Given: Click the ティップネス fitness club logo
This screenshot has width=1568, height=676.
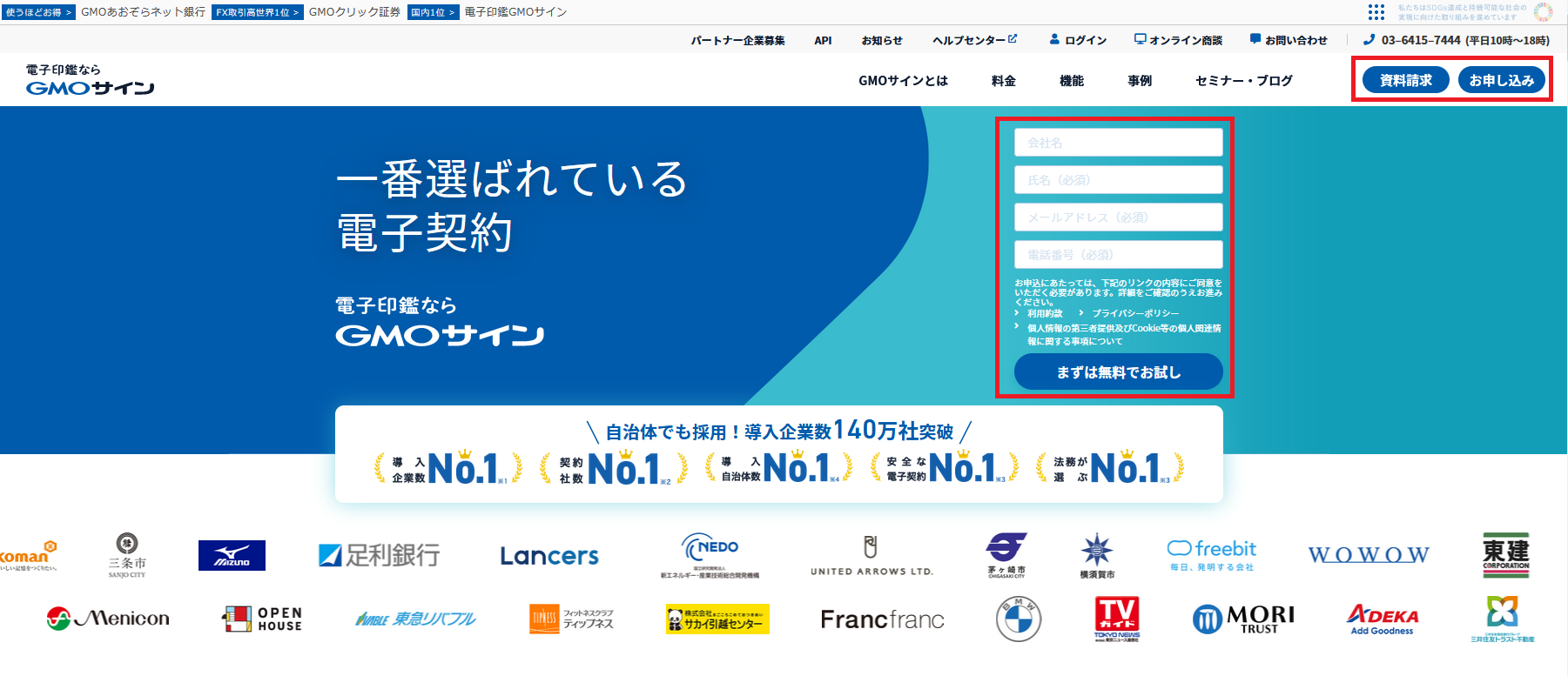Looking at the screenshot, I should (x=572, y=619).
